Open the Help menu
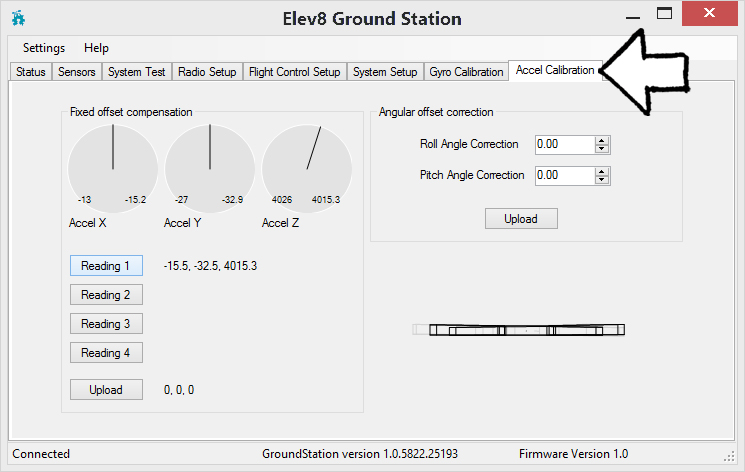This screenshot has width=745, height=472. [97, 48]
